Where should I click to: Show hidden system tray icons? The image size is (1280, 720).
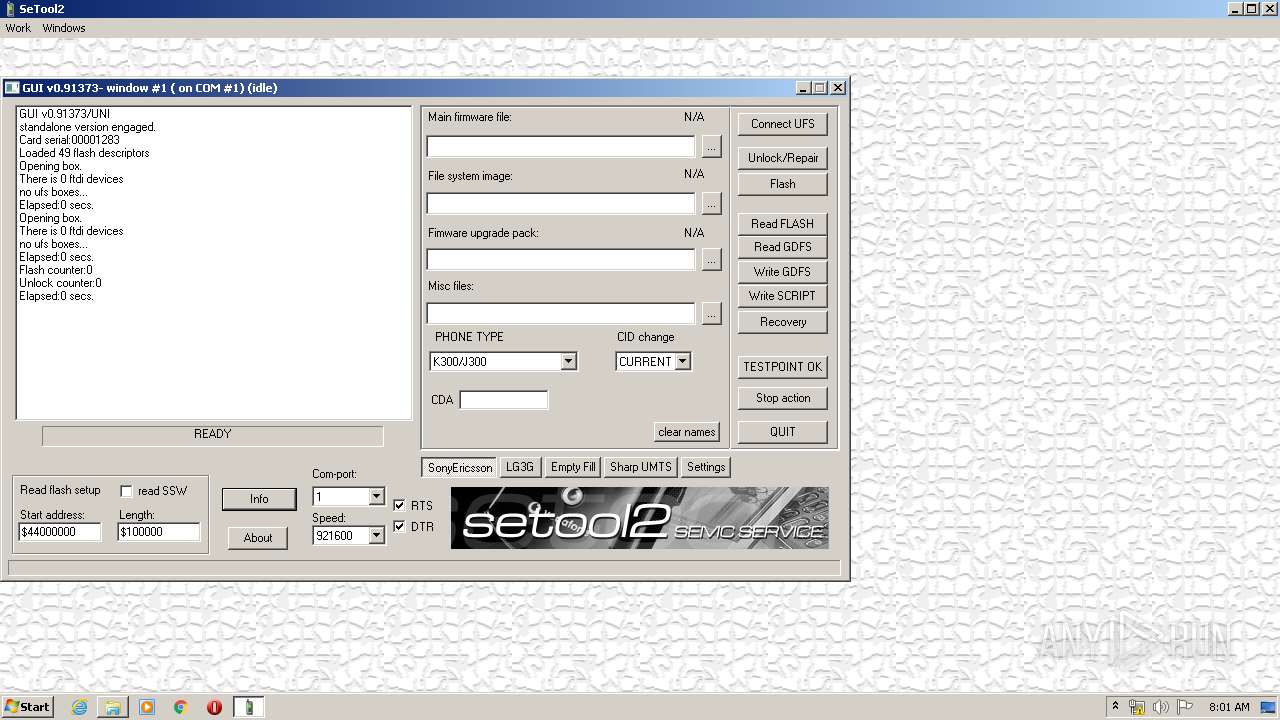1115,707
